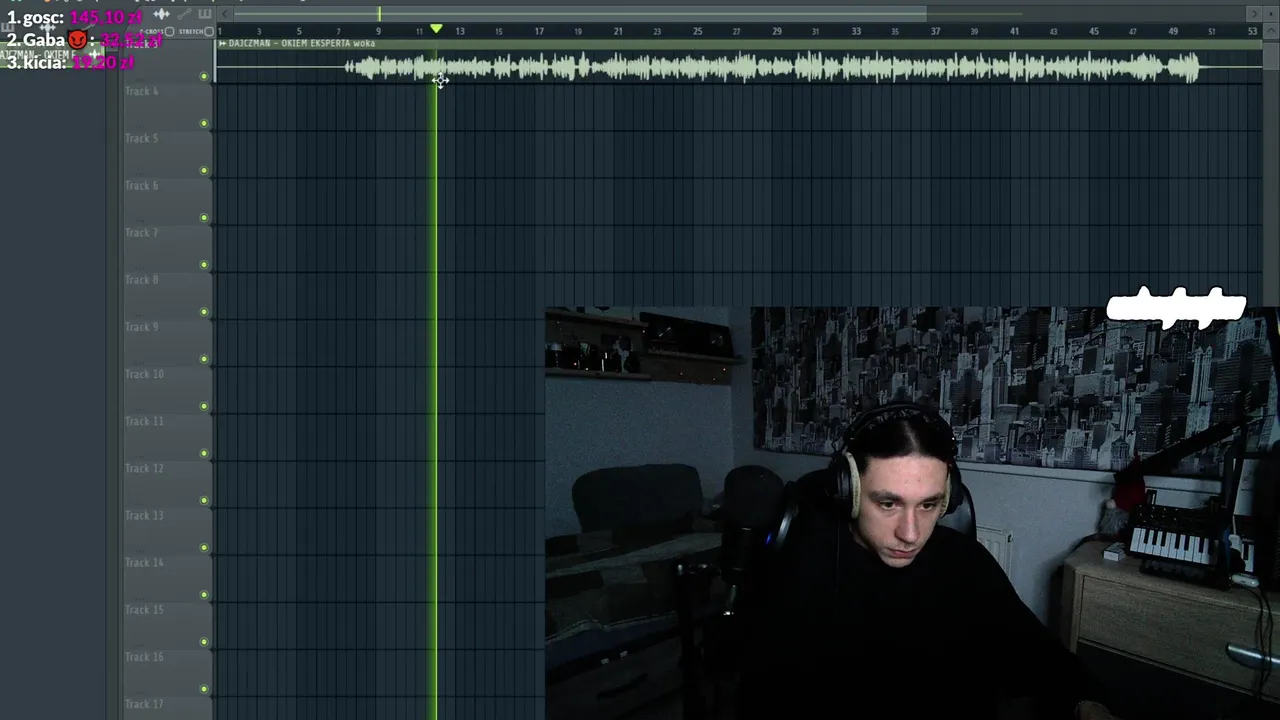The height and width of the screenshot is (720, 1280).
Task: Select the Track 6 label
Action: point(141,185)
